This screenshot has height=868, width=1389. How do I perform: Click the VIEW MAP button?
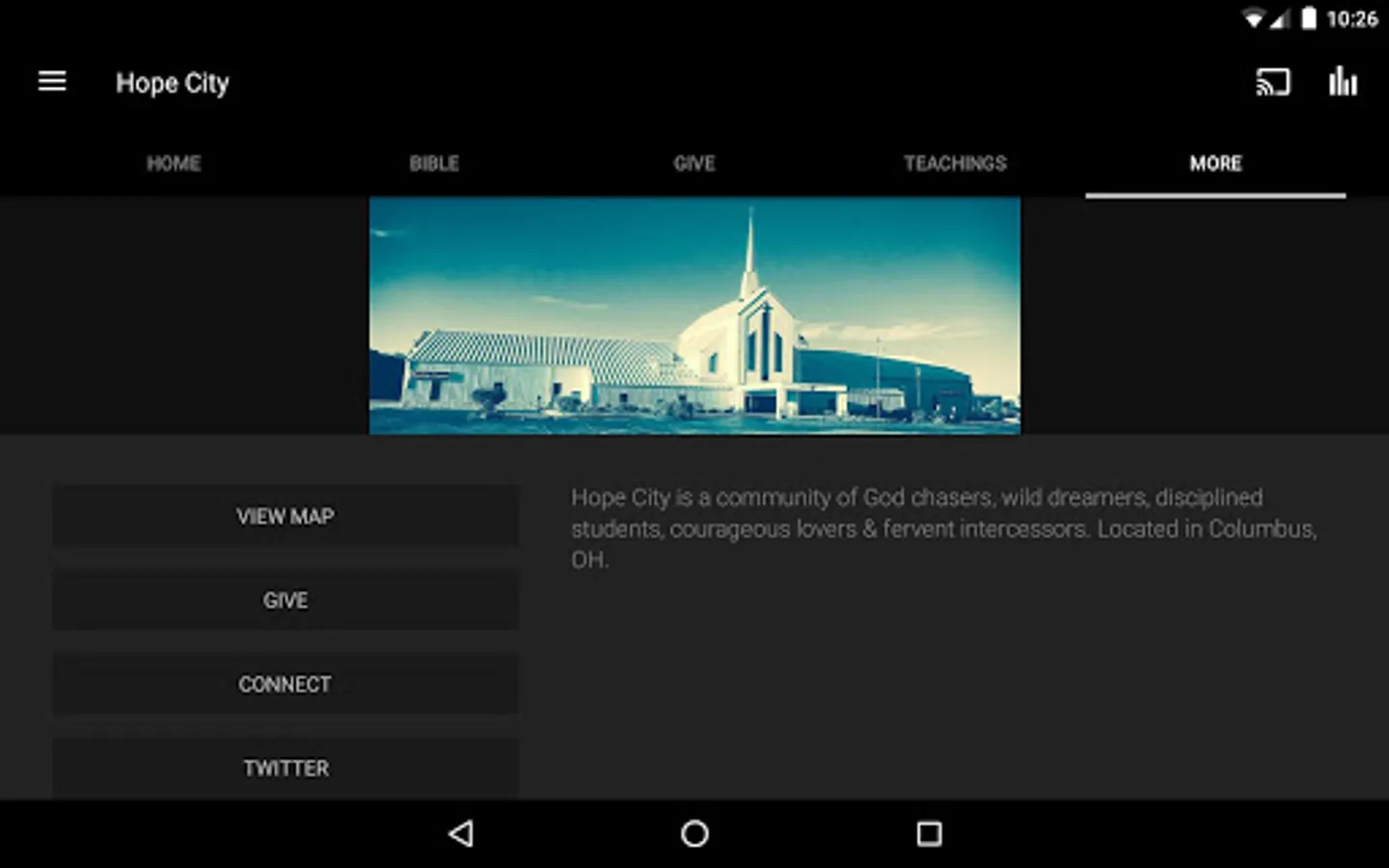[x=286, y=516]
